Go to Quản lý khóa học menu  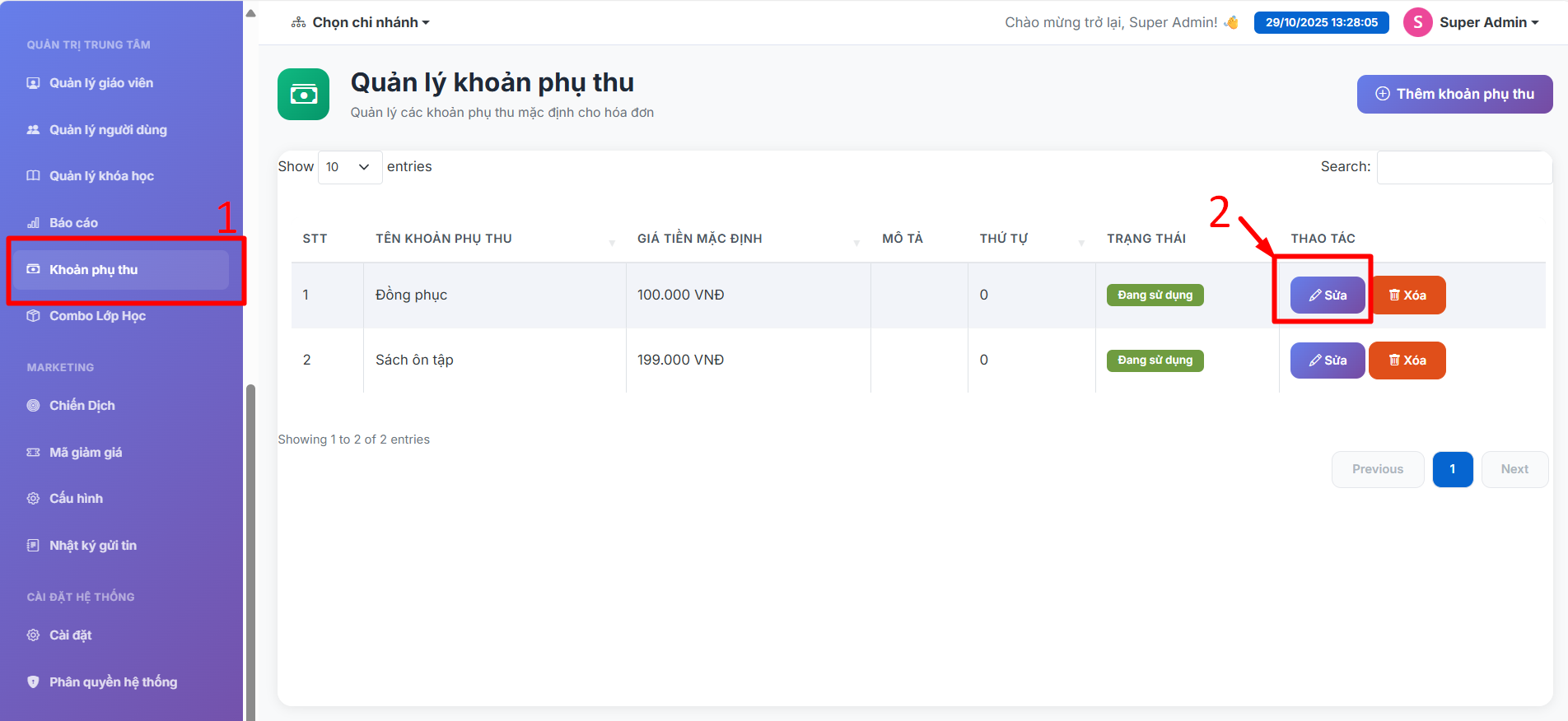point(101,176)
